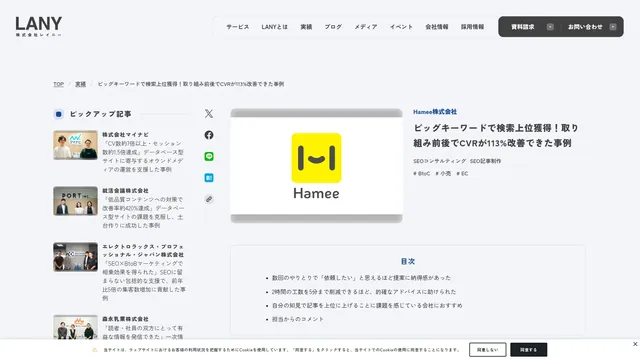640x360 pixels.
Task: Jump to 2時間の工数を5分まで削減 section
Action: pos(364,292)
